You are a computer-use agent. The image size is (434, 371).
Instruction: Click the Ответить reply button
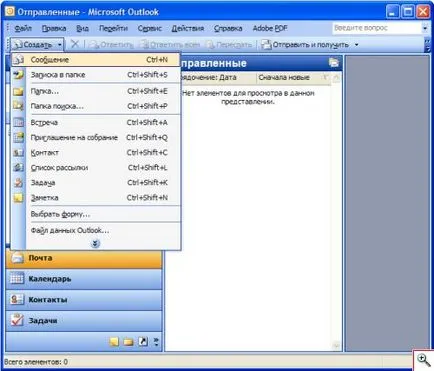point(111,44)
